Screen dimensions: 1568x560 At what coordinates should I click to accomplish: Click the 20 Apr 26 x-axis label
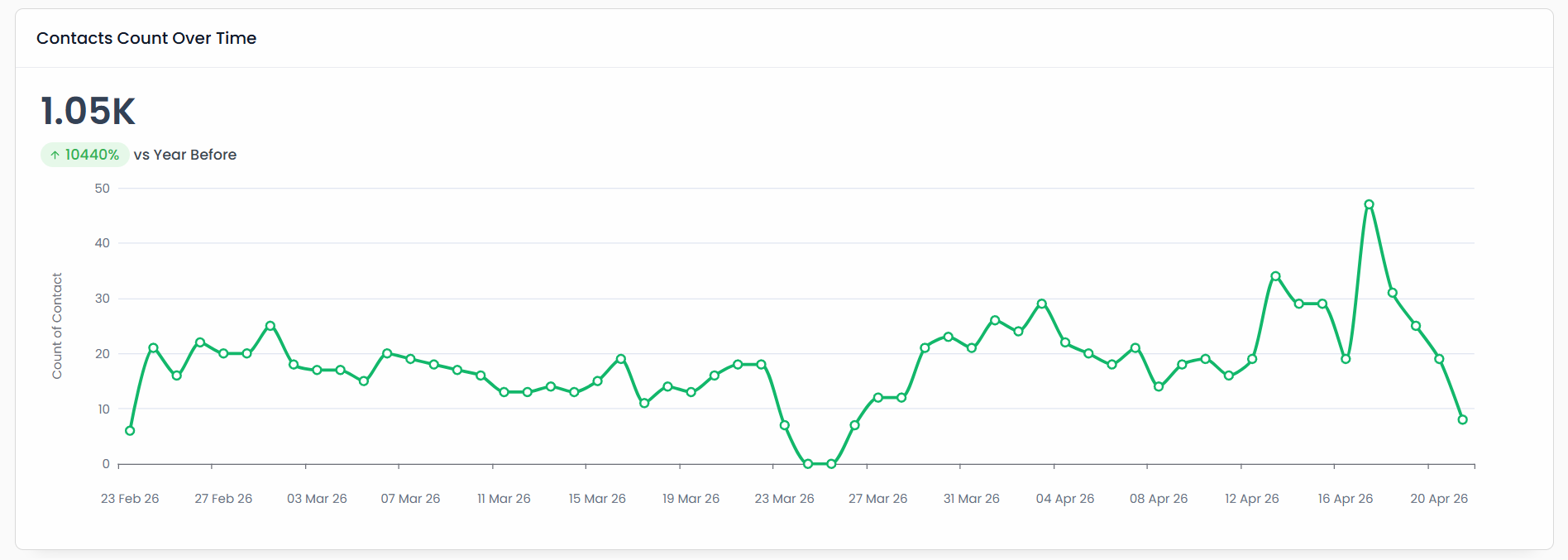point(1439,499)
